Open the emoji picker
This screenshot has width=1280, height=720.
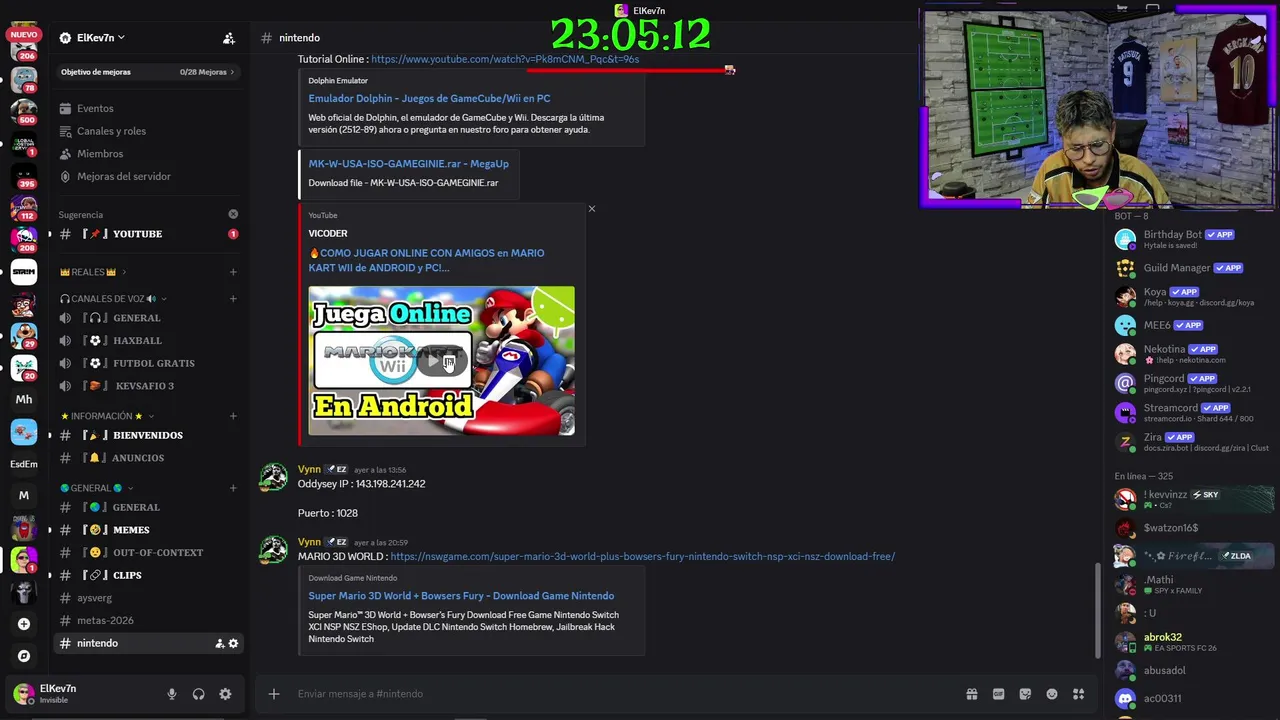pos(1052,694)
